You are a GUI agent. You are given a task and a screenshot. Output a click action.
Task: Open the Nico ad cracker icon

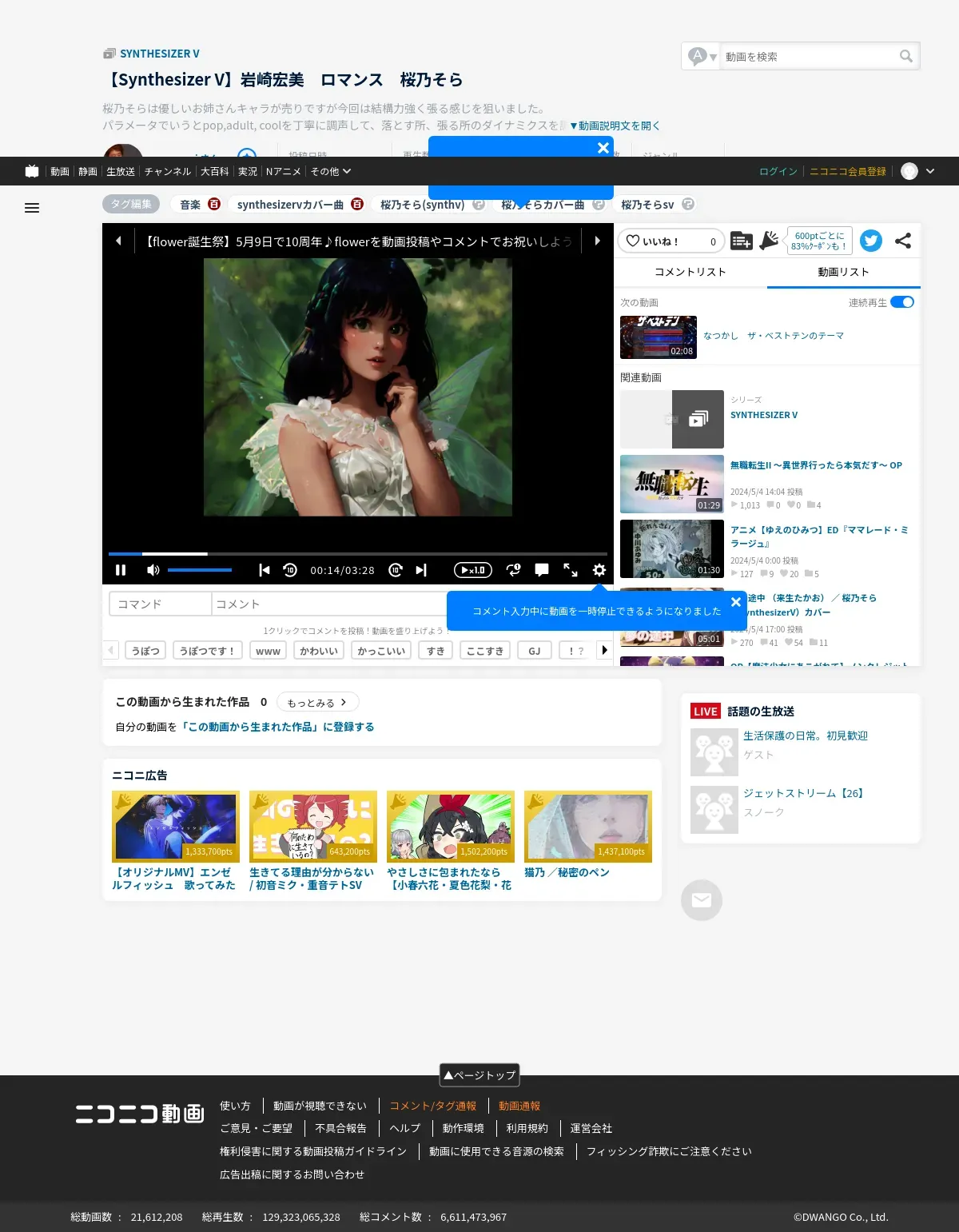[769, 241]
